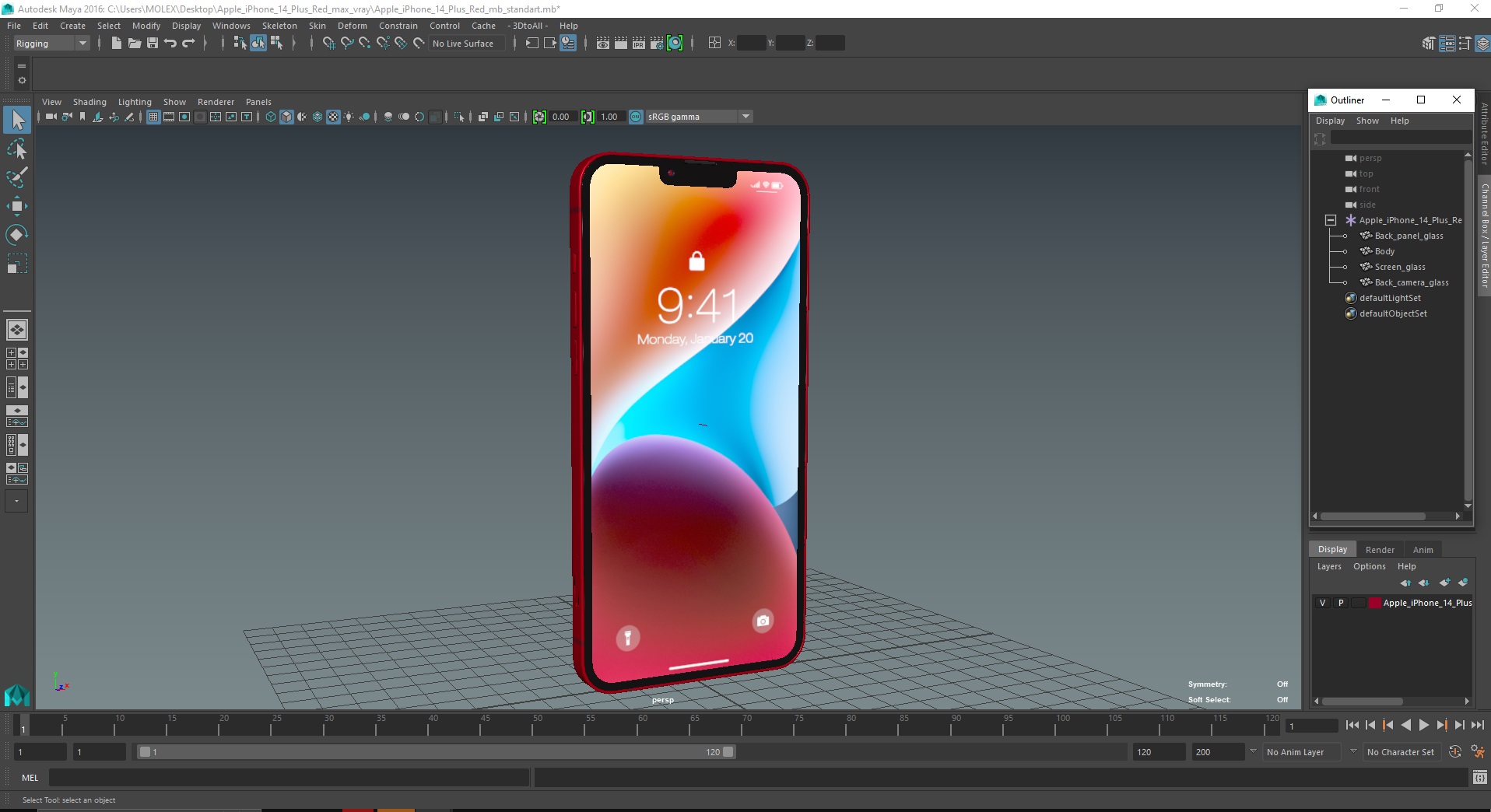Open the Rigging menu set dropdown
The width and height of the screenshot is (1491, 812).
51,44
